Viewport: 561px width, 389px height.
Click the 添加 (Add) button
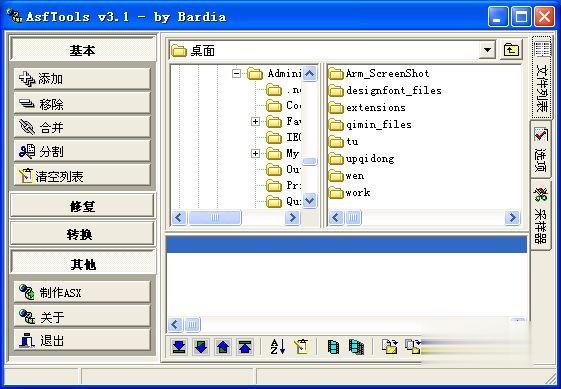tap(82, 78)
